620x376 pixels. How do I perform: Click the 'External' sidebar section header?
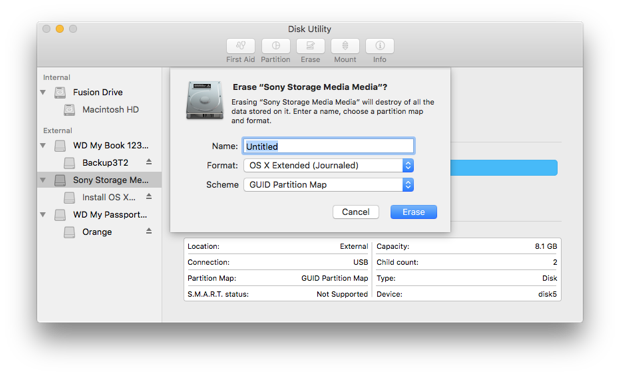click(x=58, y=130)
